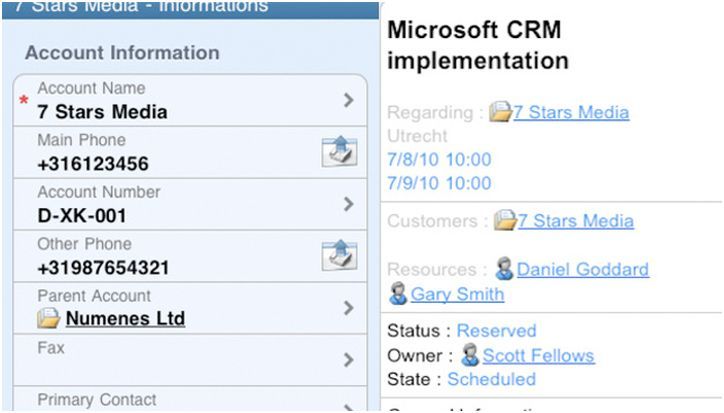Expand the Parent Account row chevron
The width and height of the screenshot is (724, 413).
pyautogui.click(x=348, y=308)
